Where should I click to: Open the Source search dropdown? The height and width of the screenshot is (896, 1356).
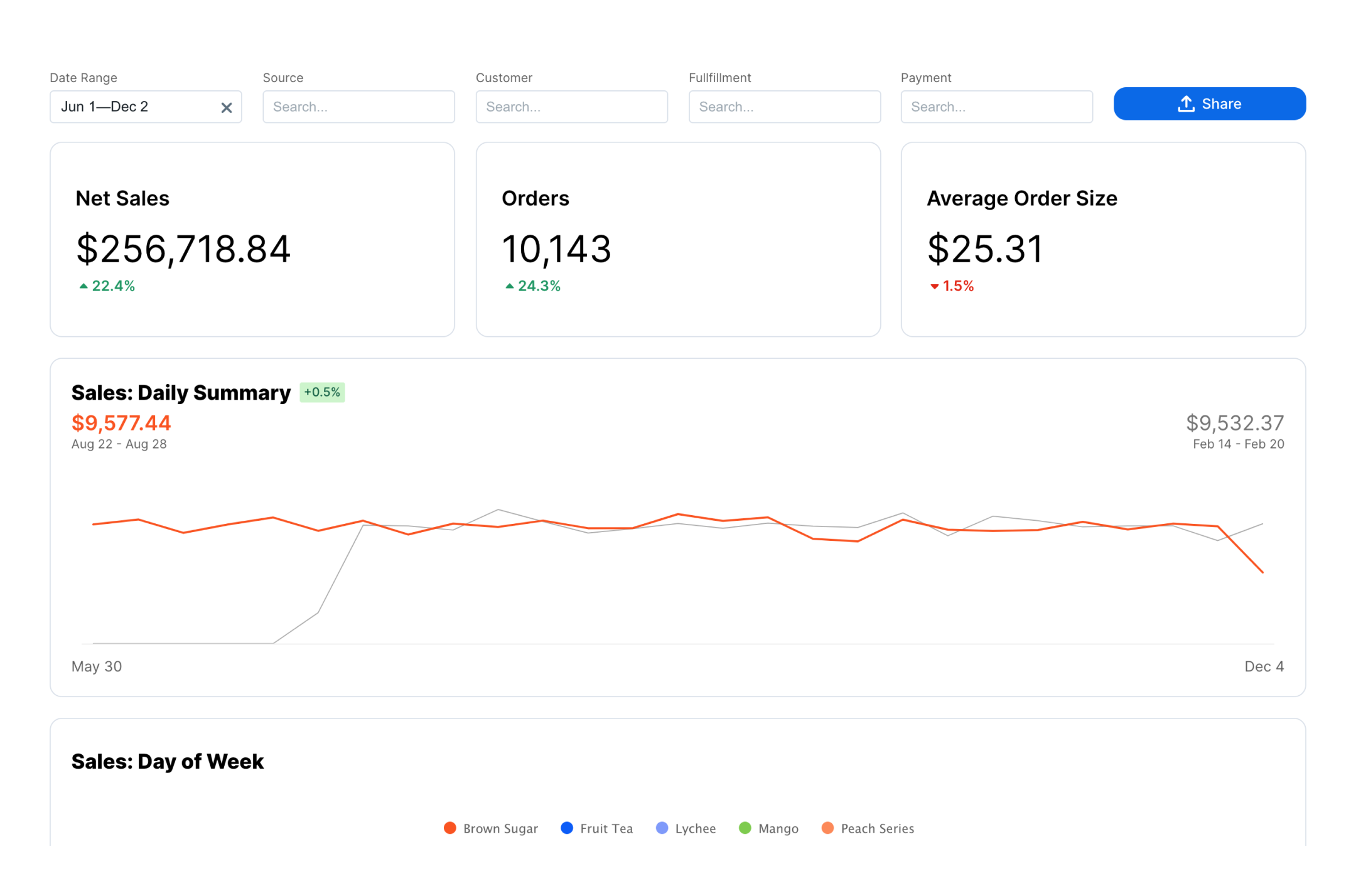pyautogui.click(x=358, y=107)
